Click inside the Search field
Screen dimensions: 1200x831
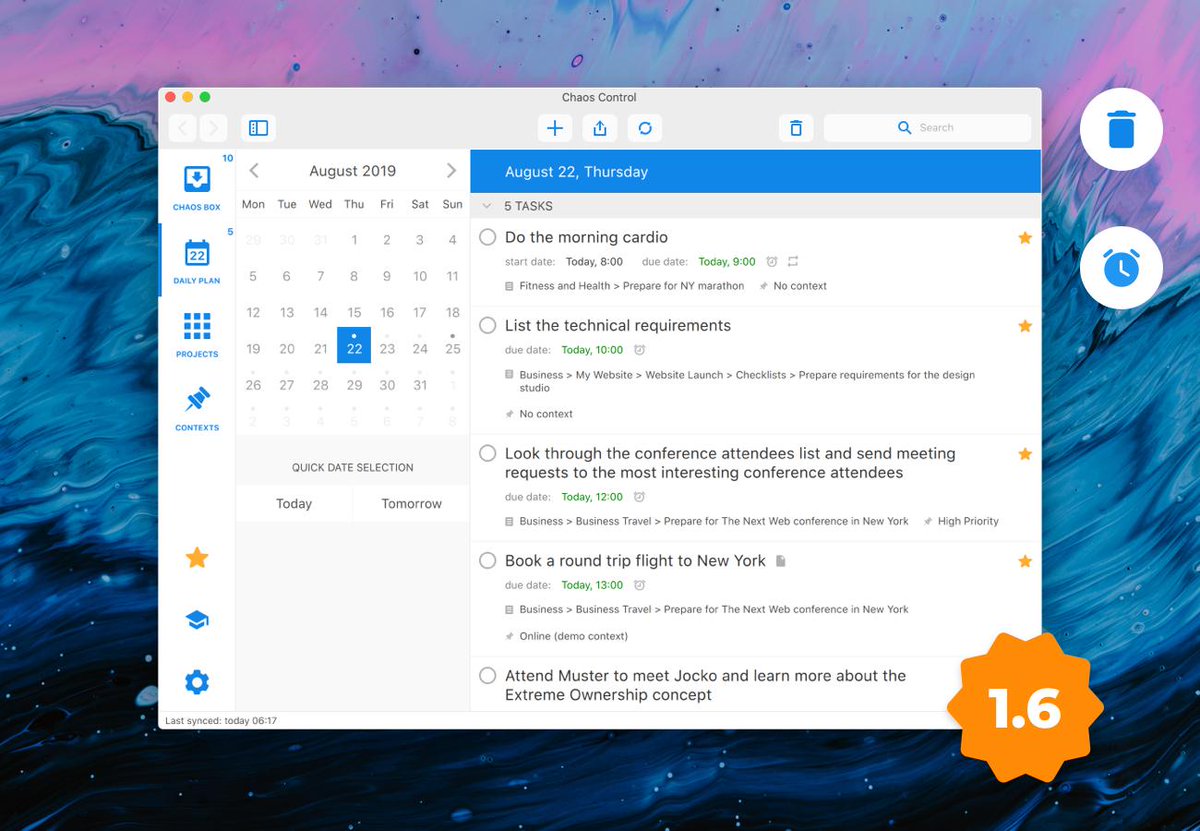[x=927, y=128]
